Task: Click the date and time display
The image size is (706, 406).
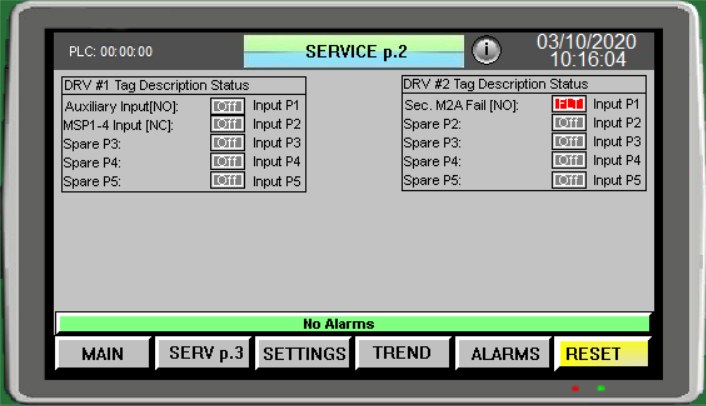Action: click(587, 50)
